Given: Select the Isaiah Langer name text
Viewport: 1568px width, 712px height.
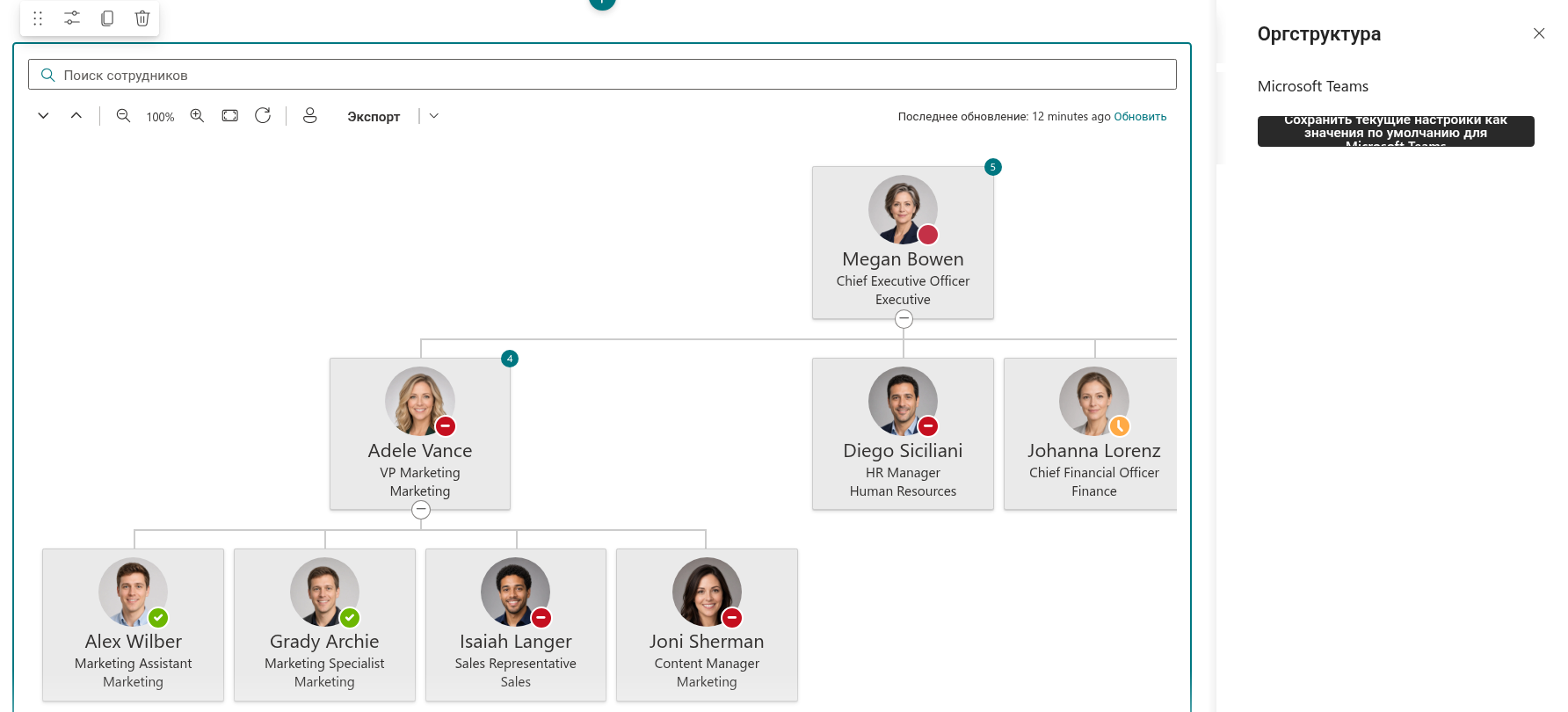Looking at the screenshot, I should [516, 642].
